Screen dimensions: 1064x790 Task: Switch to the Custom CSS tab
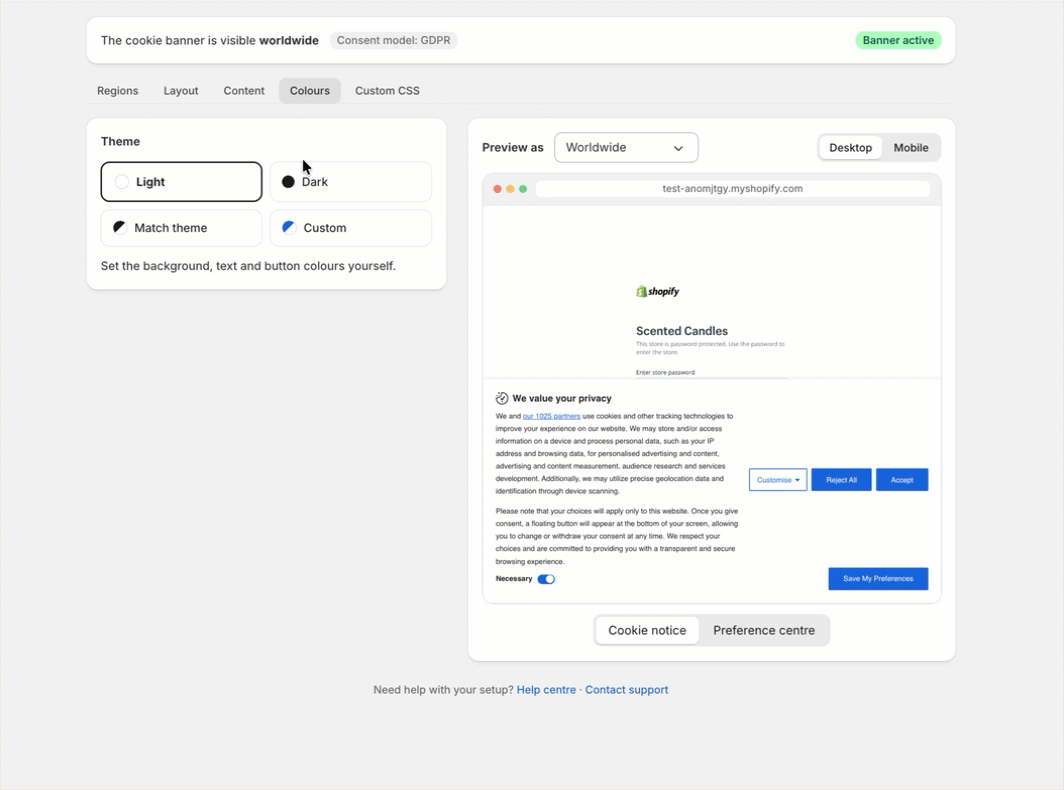click(387, 91)
